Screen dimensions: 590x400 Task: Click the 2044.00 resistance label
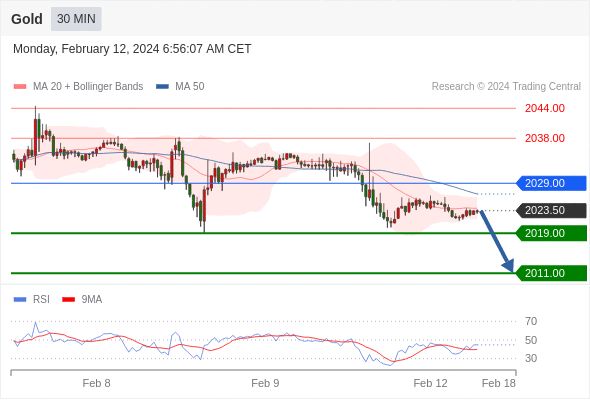click(x=544, y=108)
